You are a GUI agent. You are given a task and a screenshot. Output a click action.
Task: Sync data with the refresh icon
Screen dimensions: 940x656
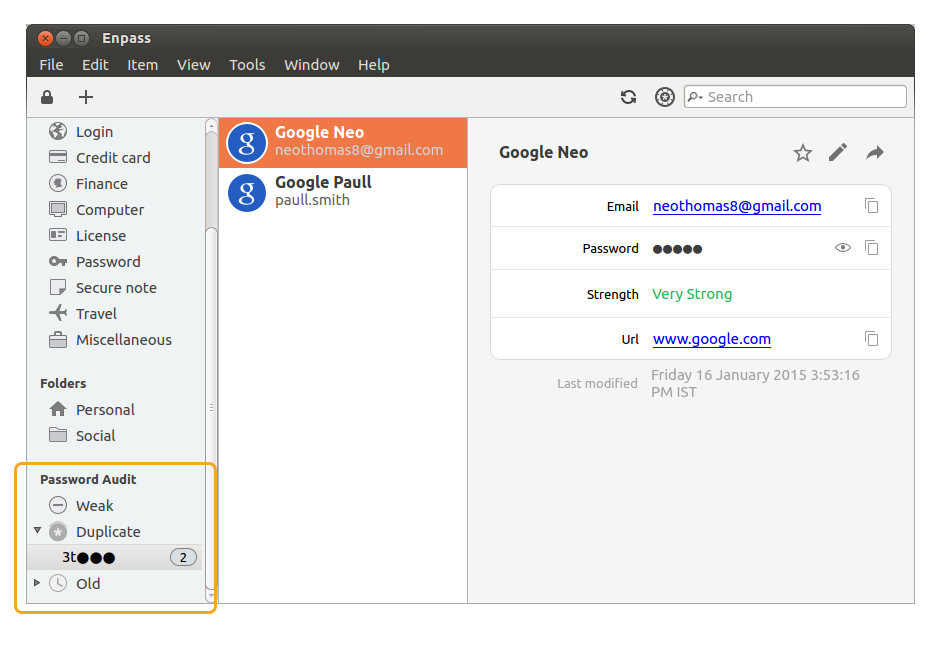pos(628,97)
